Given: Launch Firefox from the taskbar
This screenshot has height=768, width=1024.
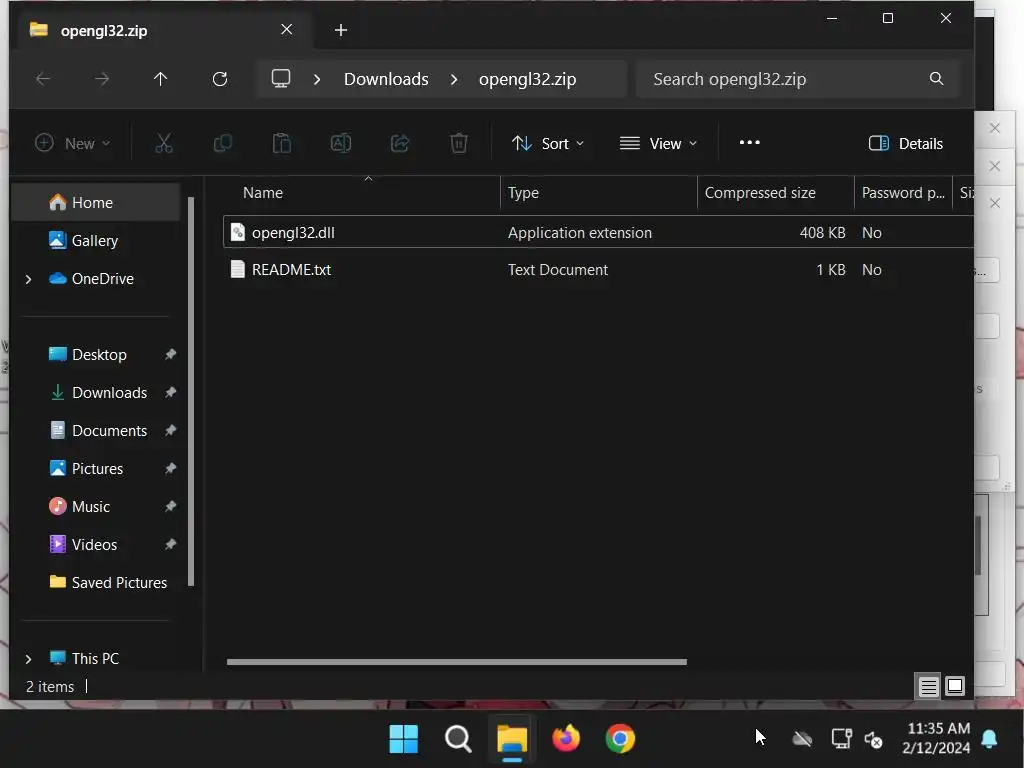Looking at the screenshot, I should pos(566,739).
